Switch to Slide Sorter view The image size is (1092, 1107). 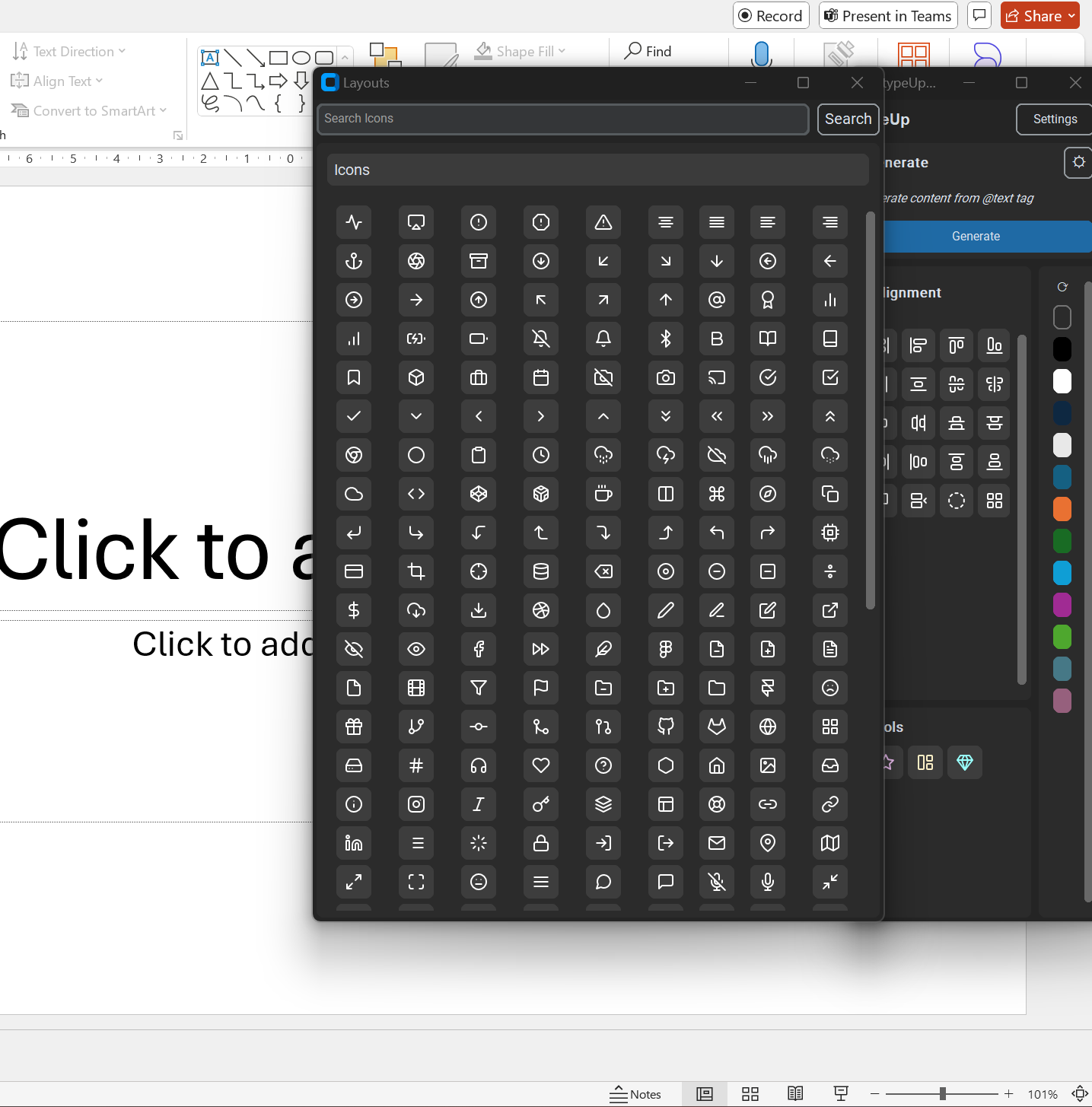[750, 1094]
